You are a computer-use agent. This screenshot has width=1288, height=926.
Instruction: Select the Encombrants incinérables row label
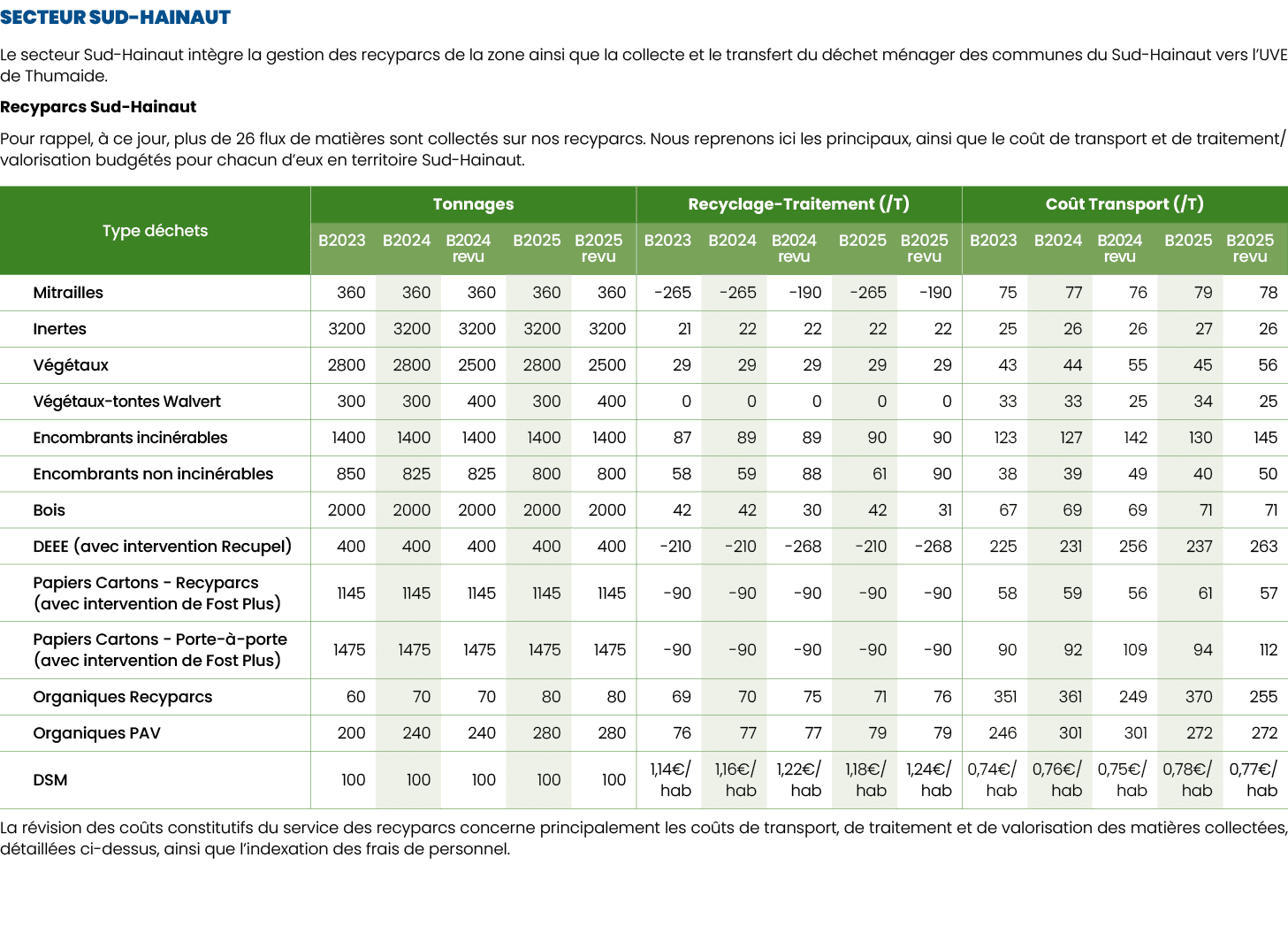130,438
